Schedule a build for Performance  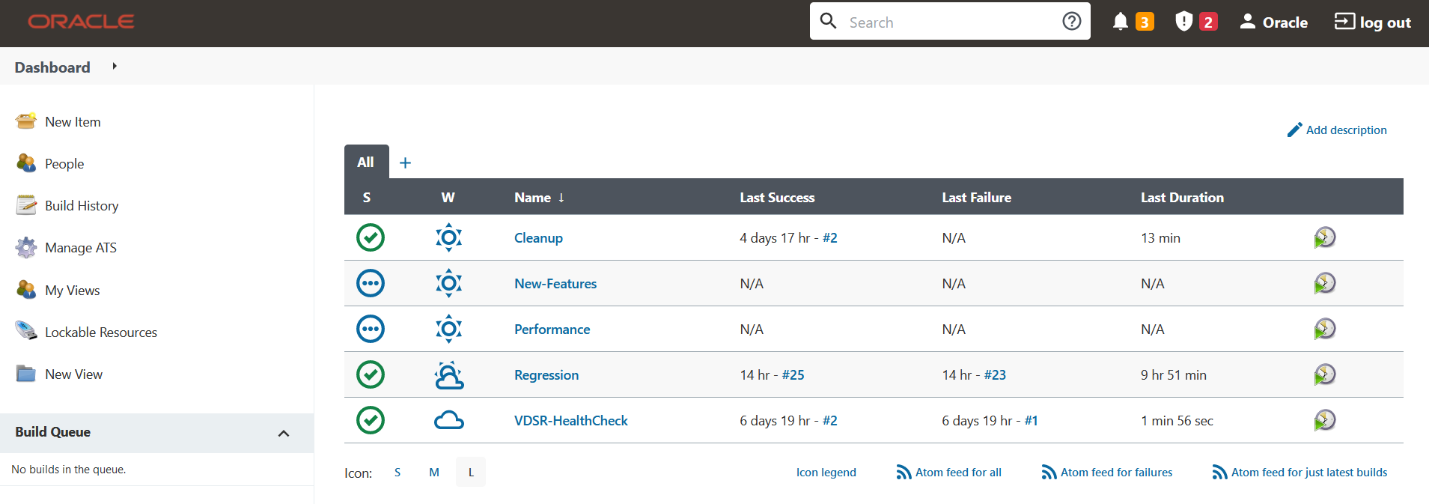[1325, 329]
